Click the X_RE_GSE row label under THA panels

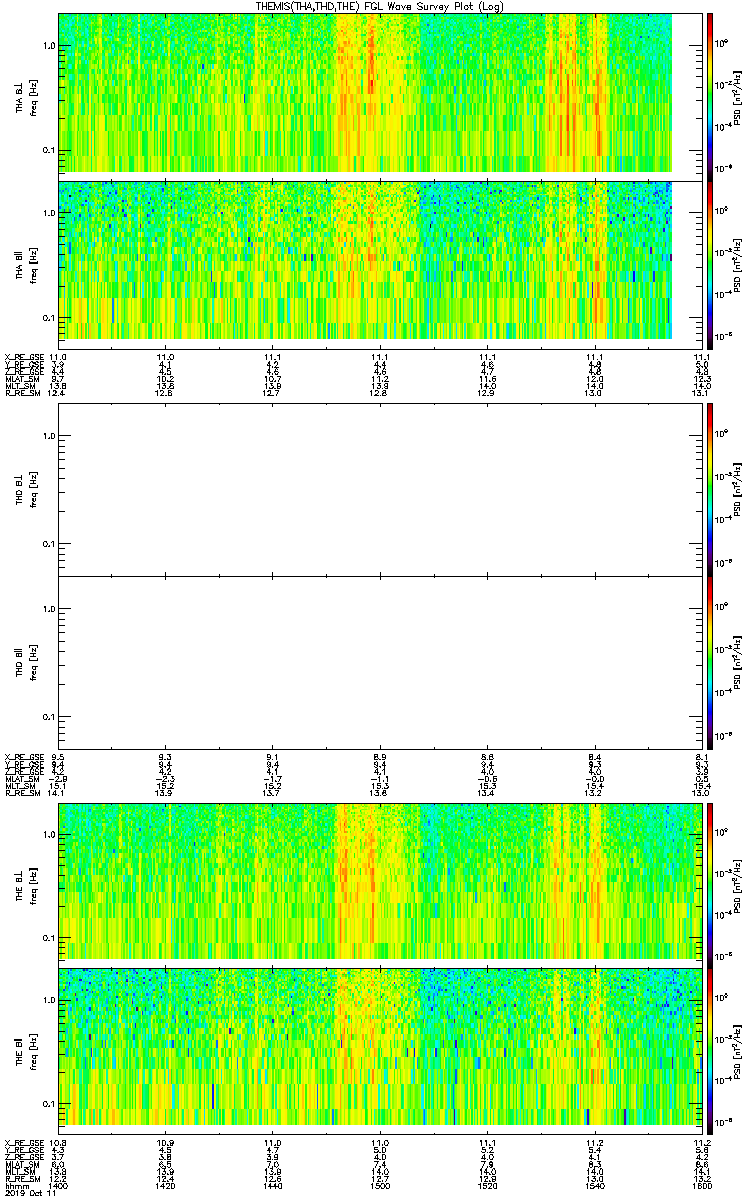[22, 357]
